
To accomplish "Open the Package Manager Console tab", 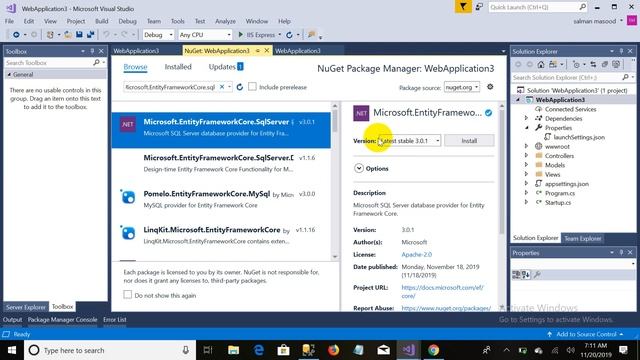I will [62, 320].
